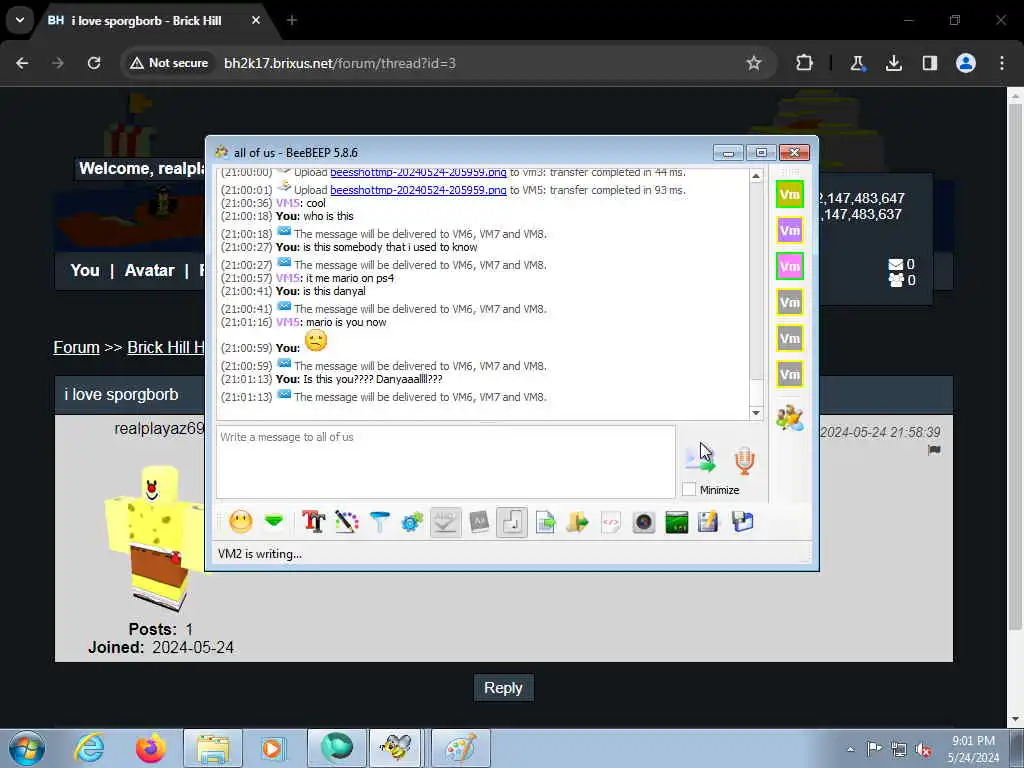Click the send file icon
Screen dimensions: 1024x768
[x=545, y=522]
